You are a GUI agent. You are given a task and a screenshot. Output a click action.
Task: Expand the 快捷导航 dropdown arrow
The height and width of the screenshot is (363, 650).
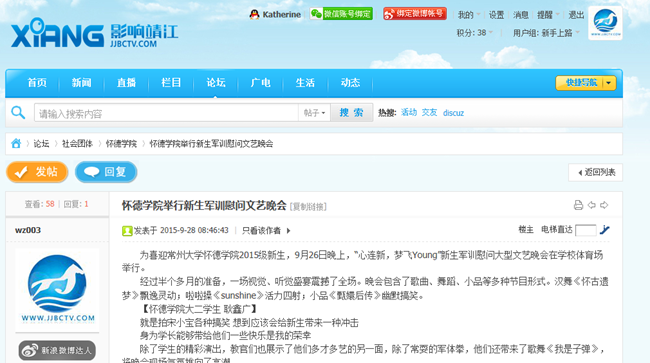coord(609,83)
